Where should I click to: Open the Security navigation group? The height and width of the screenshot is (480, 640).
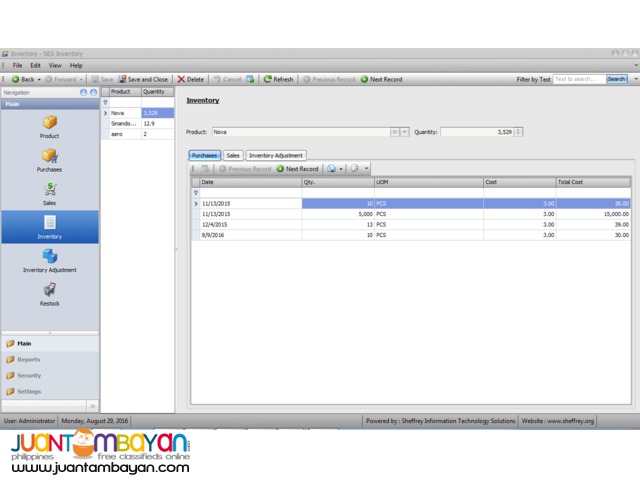50,376
